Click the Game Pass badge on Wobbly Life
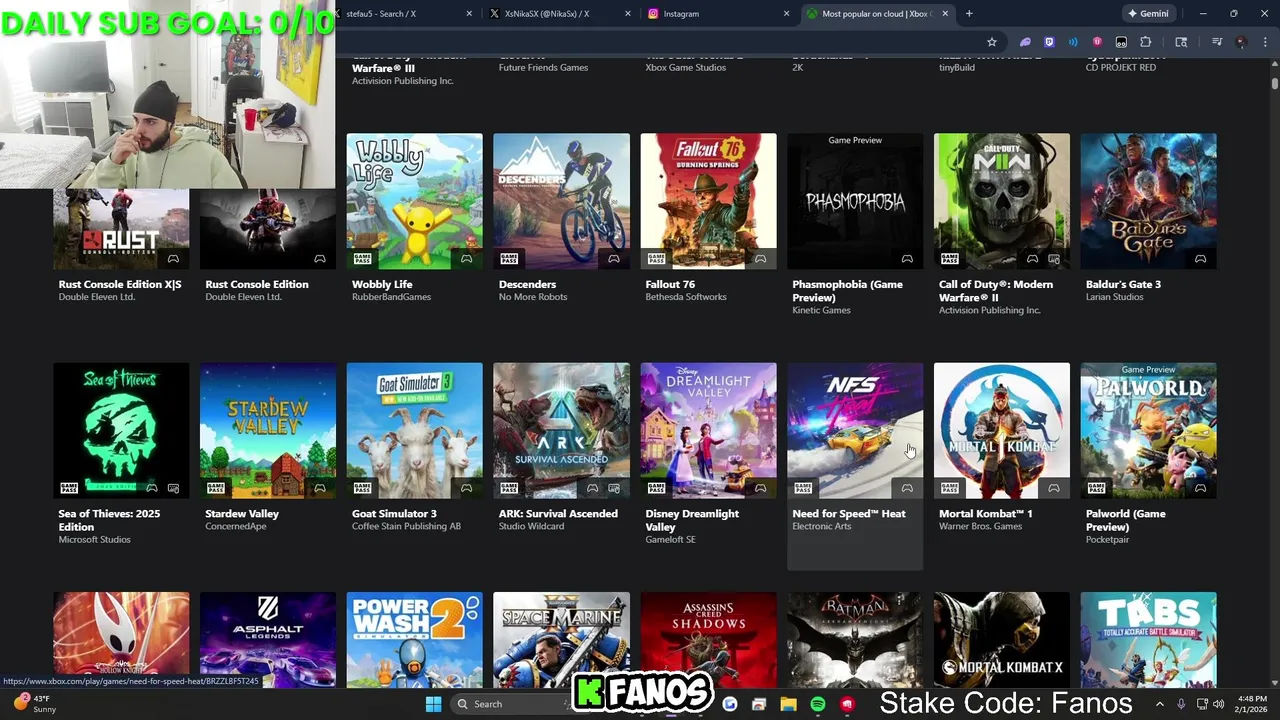Viewport: 1280px width, 720px height. click(362, 259)
